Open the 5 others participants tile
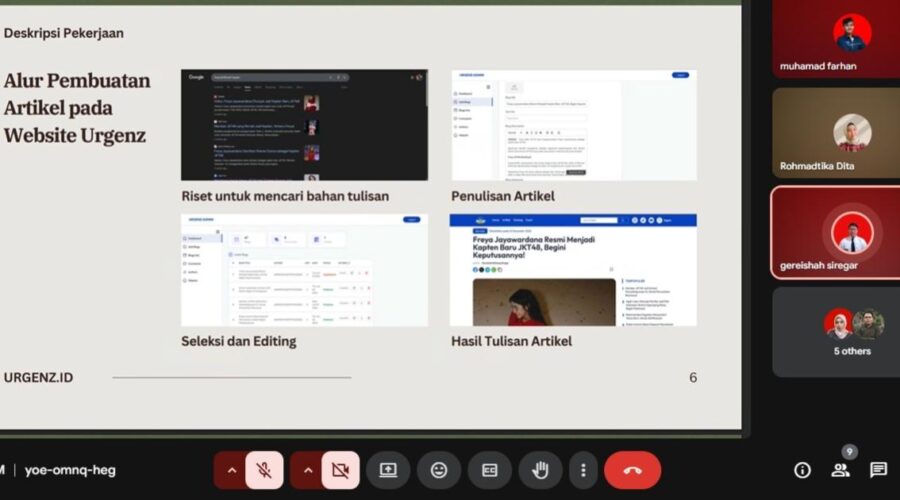 [836, 332]
